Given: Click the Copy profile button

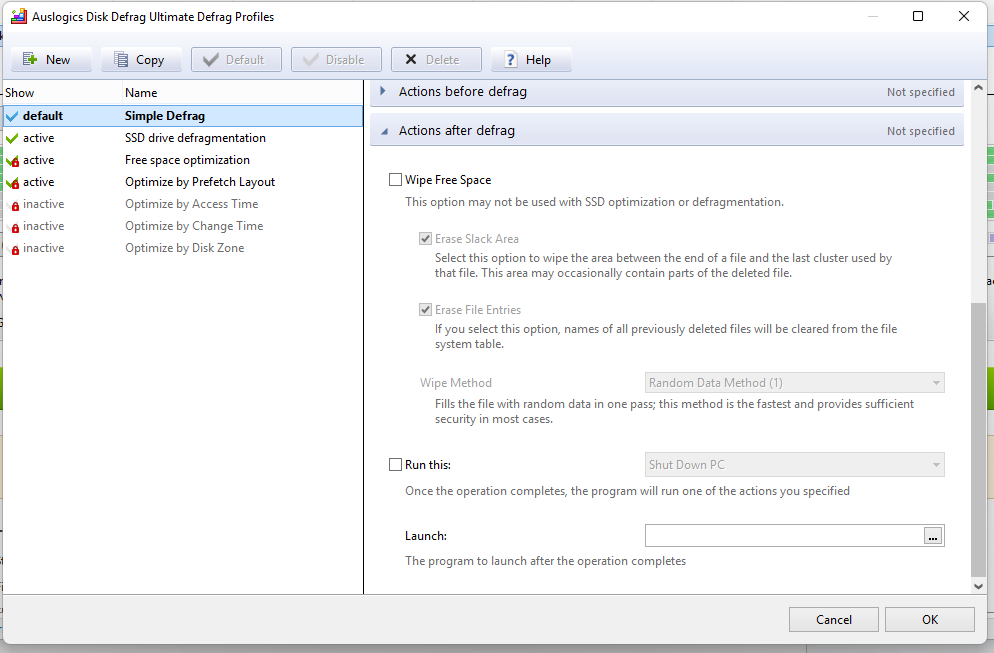Looking at the screenshot, I should (141, 60).
